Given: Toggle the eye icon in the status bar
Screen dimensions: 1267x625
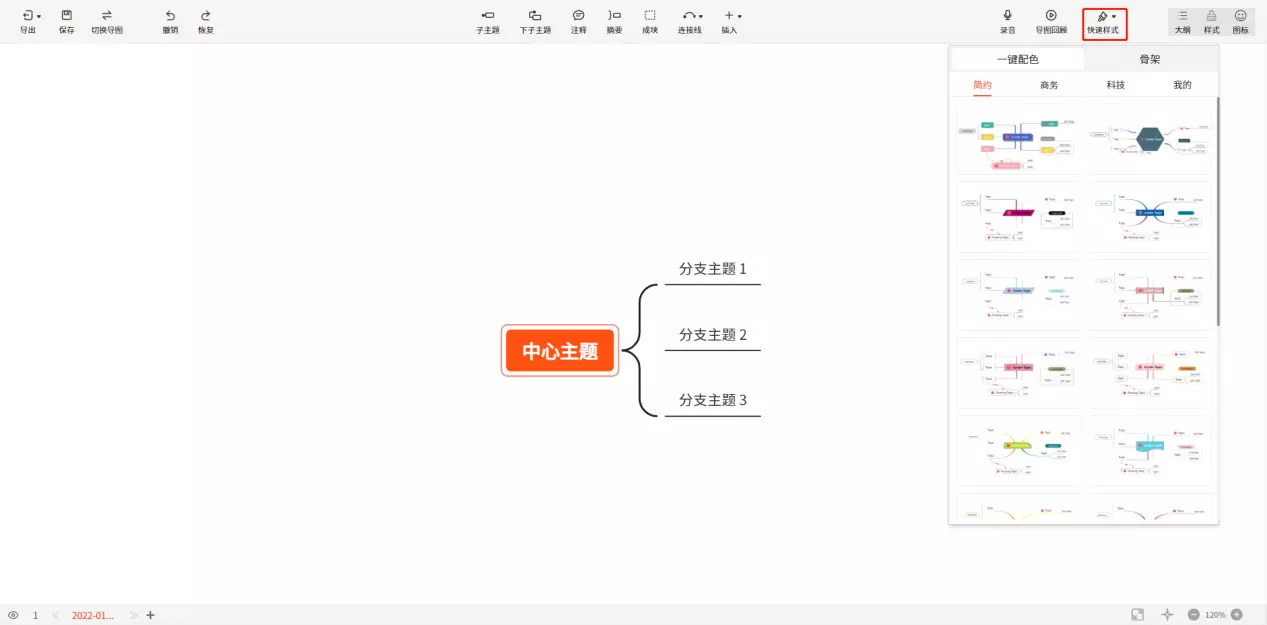Looking at the screenshot, I should (13, 615).
